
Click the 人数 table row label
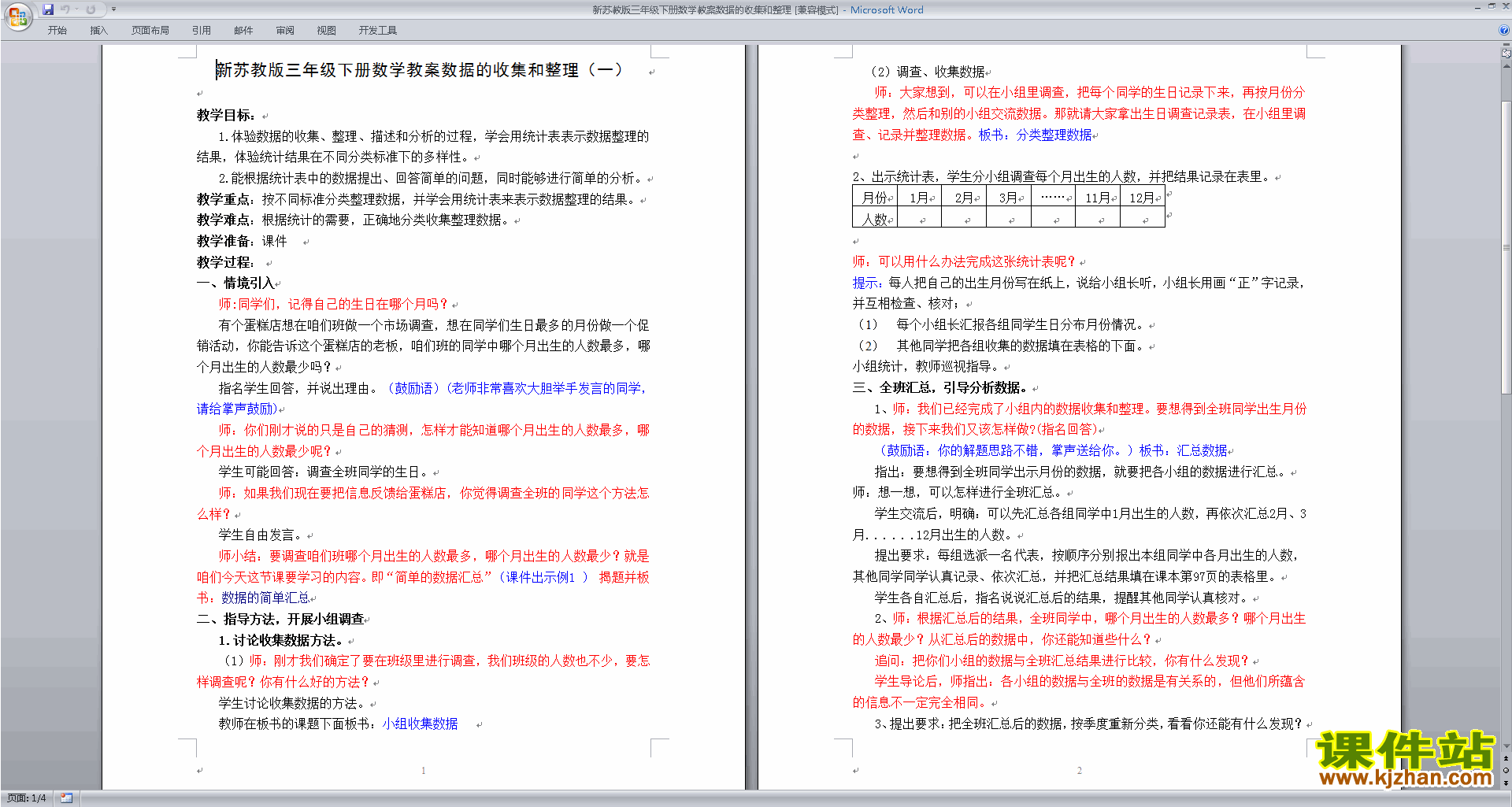coord(874,219)
